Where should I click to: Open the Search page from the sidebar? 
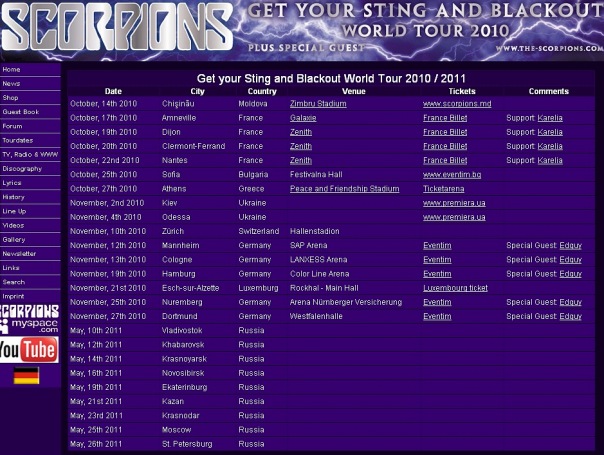click(x=13, y=282)
